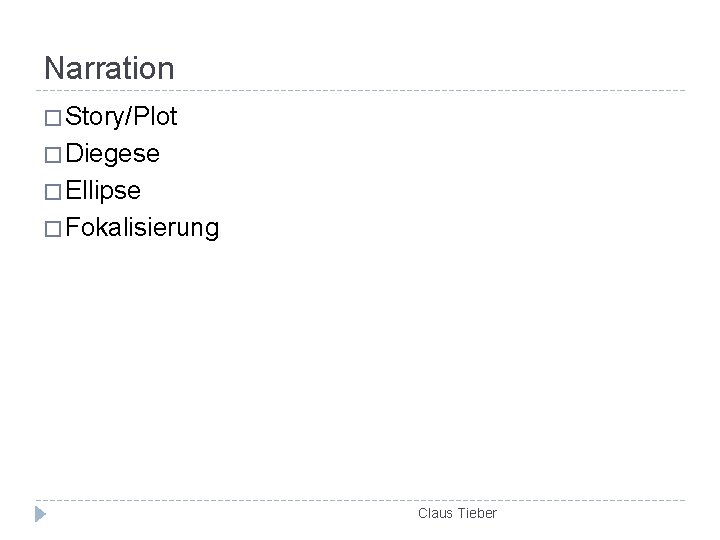Image resolution: width=720 pixels, height=540 pixels.
Task: Click the dashed line above the footer
Action: 360,500
